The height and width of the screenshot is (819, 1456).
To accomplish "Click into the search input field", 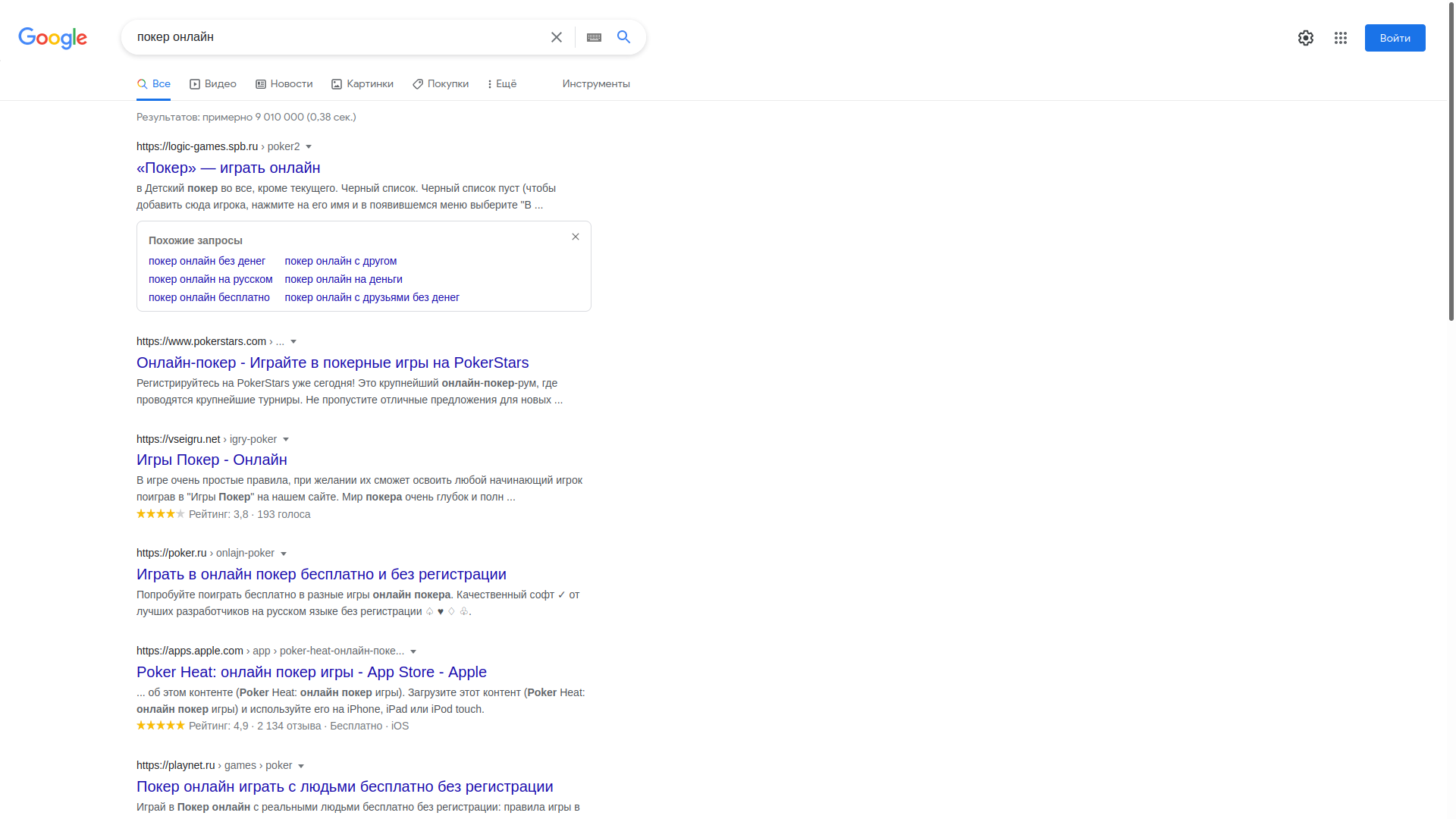I will pos(334,37).
